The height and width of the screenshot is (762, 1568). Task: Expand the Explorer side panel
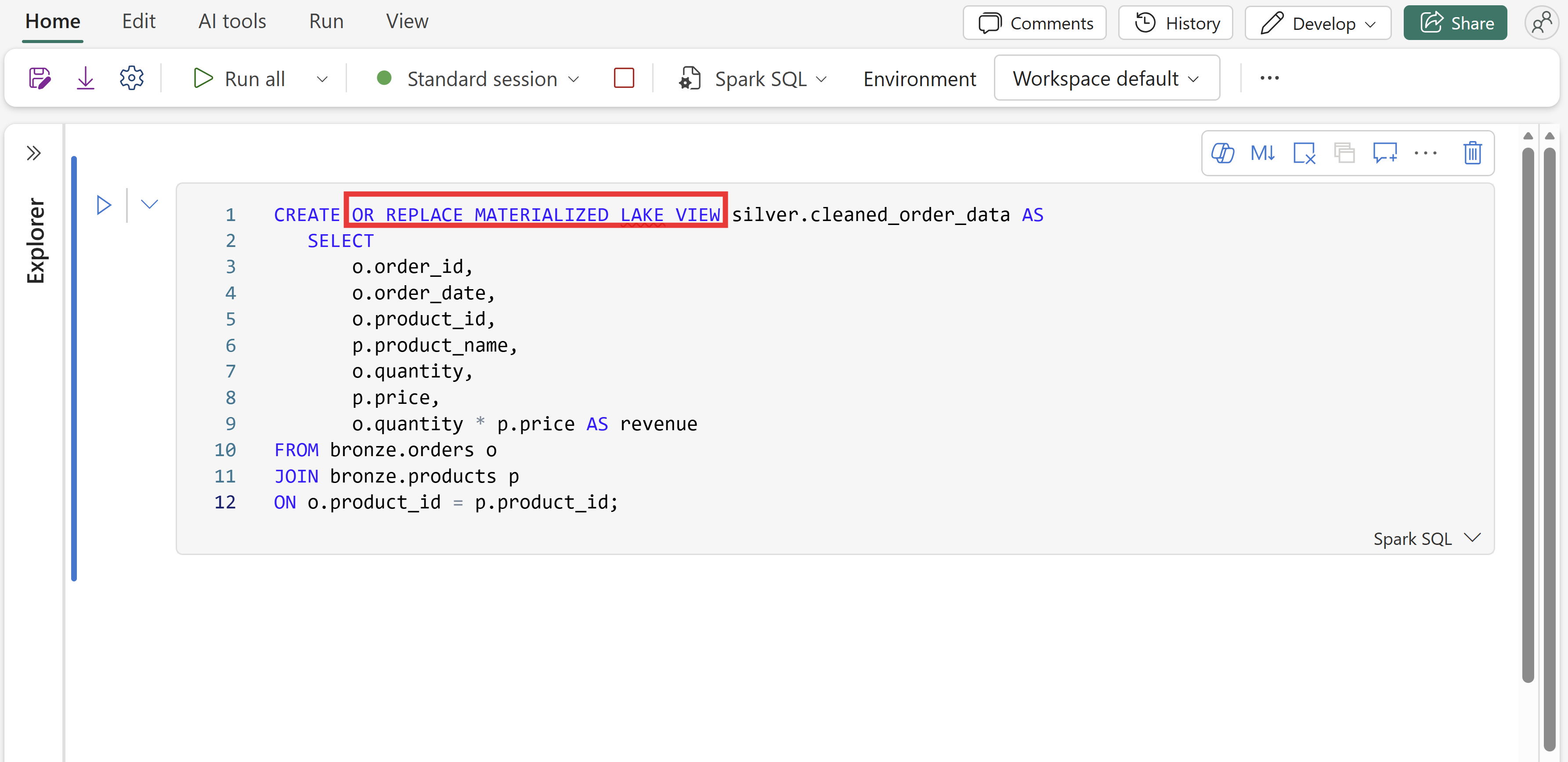point(33,152)
